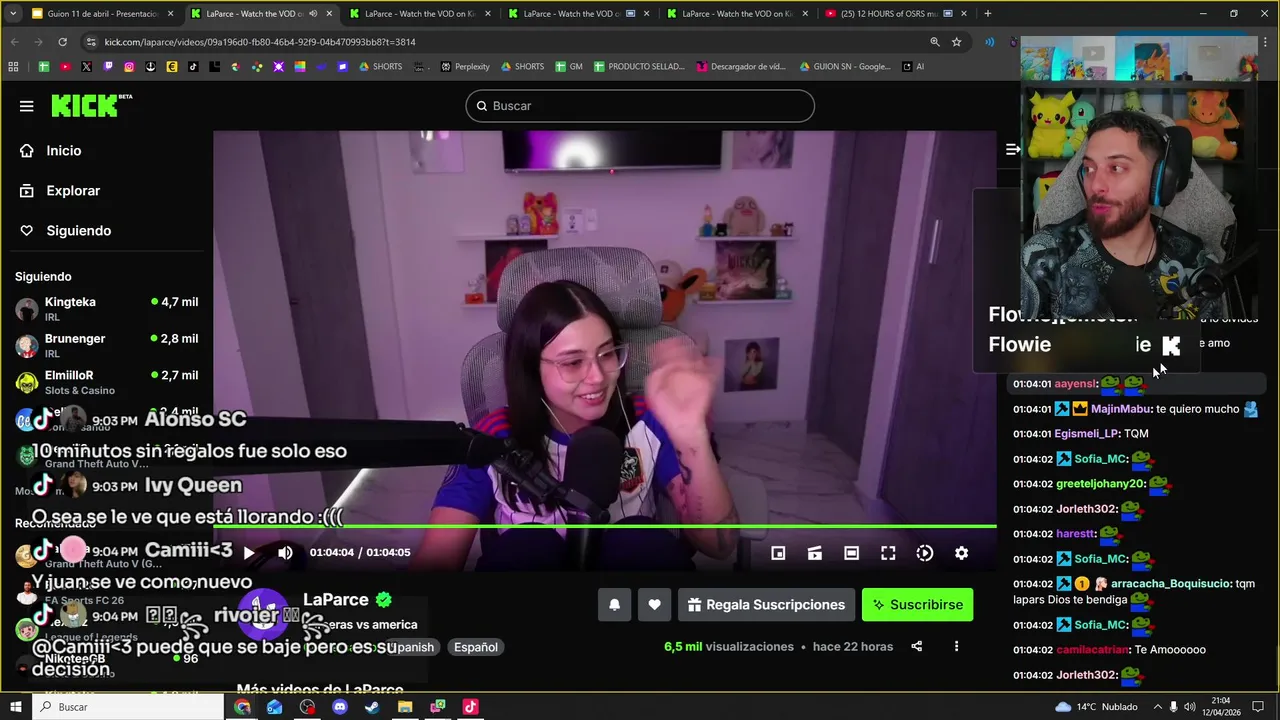Viewport: 1280px width, 720px height.
Task: Switch to the Guion 11 de abril tab
Action: click(103, 14)
